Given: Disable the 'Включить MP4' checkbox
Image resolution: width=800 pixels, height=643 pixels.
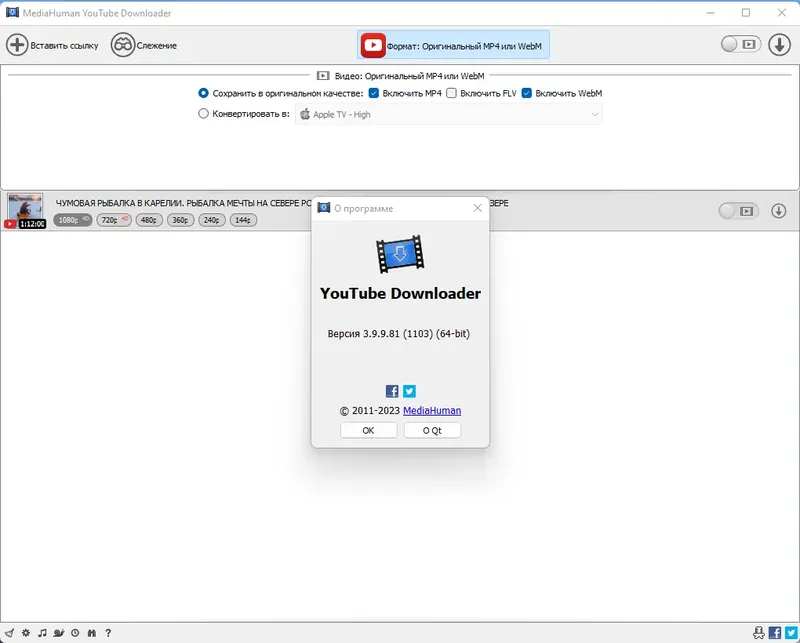Looking at the screenshot, I should 372,95.
